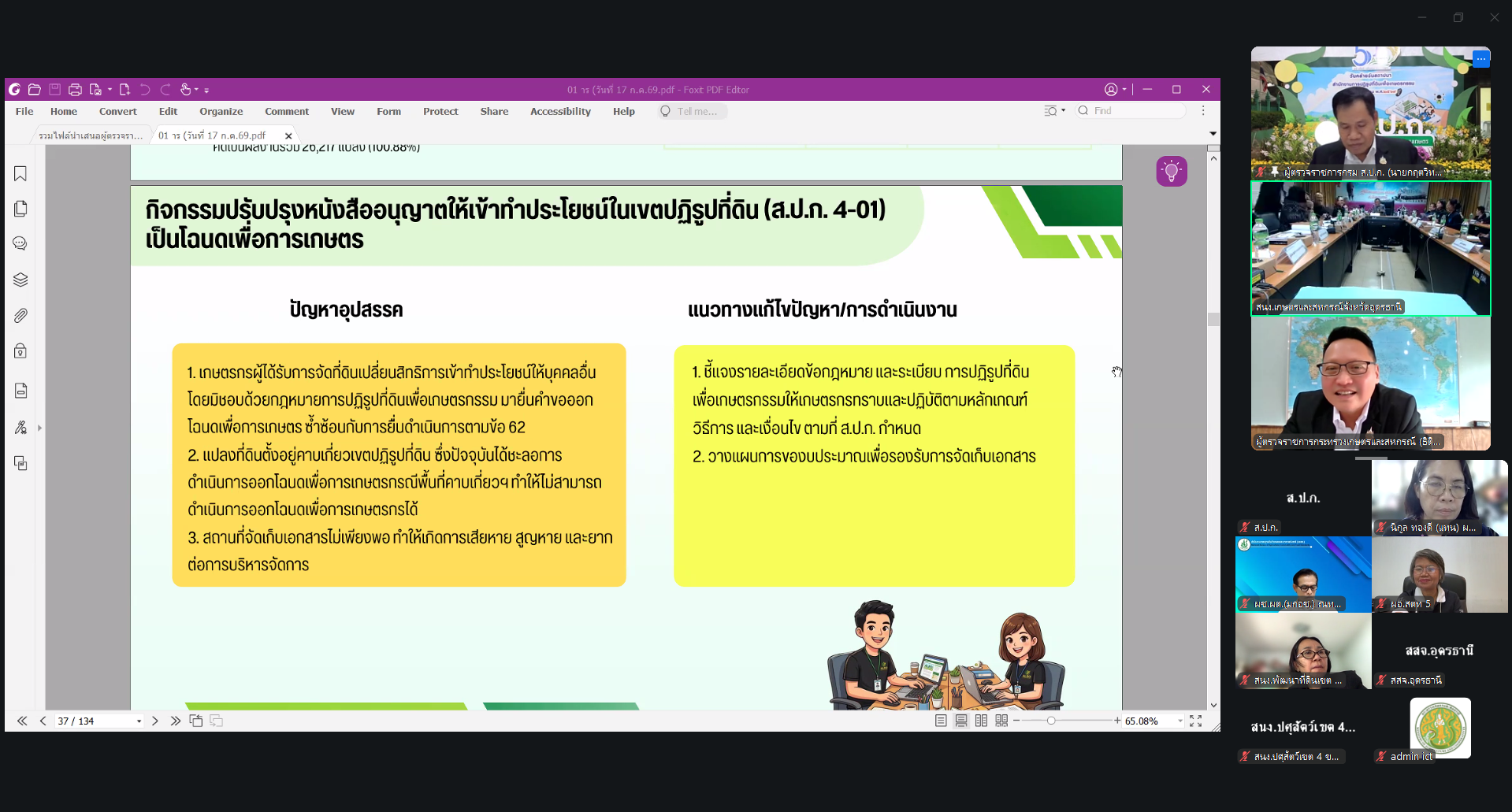Switch to continuous facing view mode
This screenshot has width=1512, height=812.
(x=1001, y=721)
